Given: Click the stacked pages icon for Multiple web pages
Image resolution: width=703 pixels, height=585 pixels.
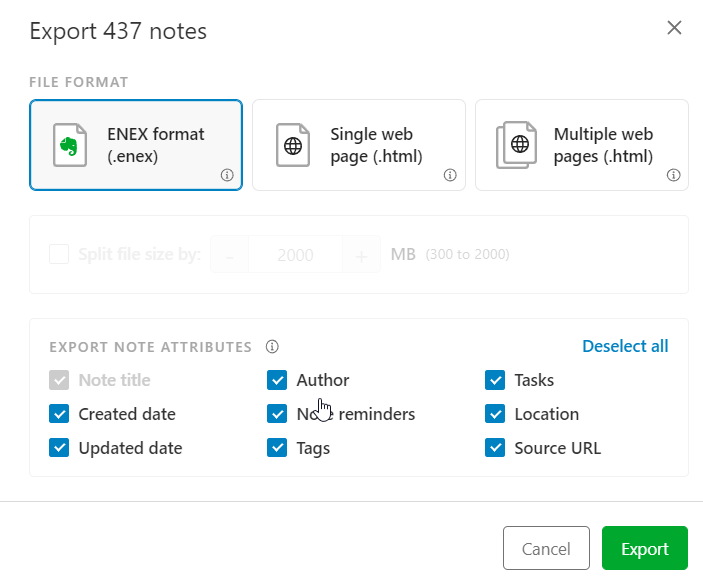Looking at the screenshot, I should pos(516,145).
